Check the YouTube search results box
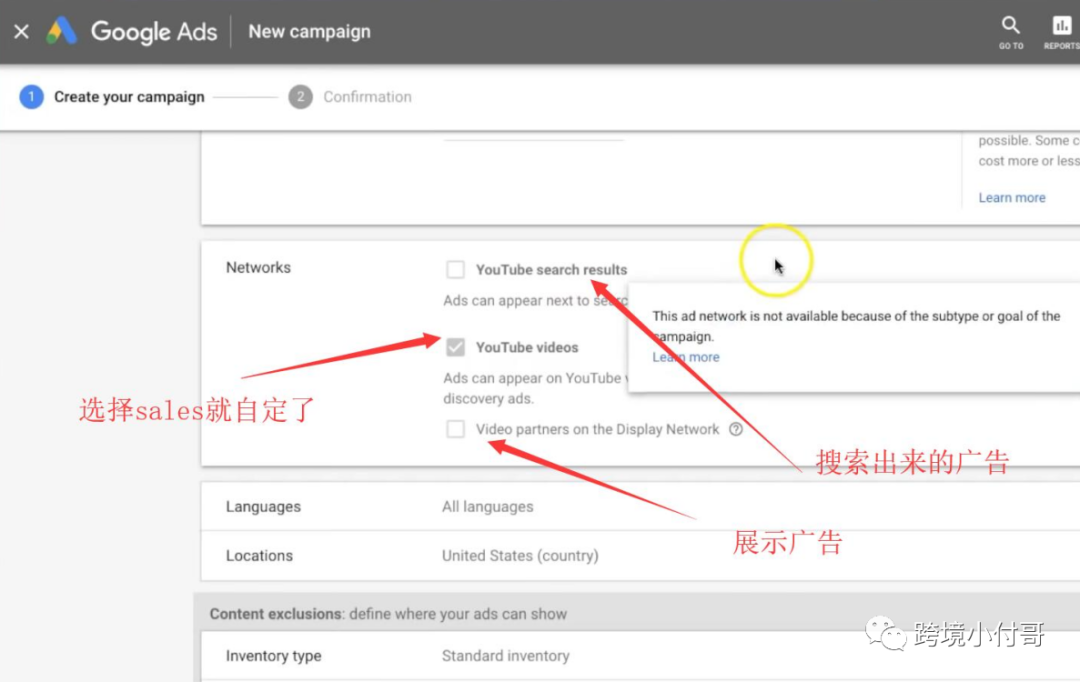 pyautogui.click(x=455, y=269)
